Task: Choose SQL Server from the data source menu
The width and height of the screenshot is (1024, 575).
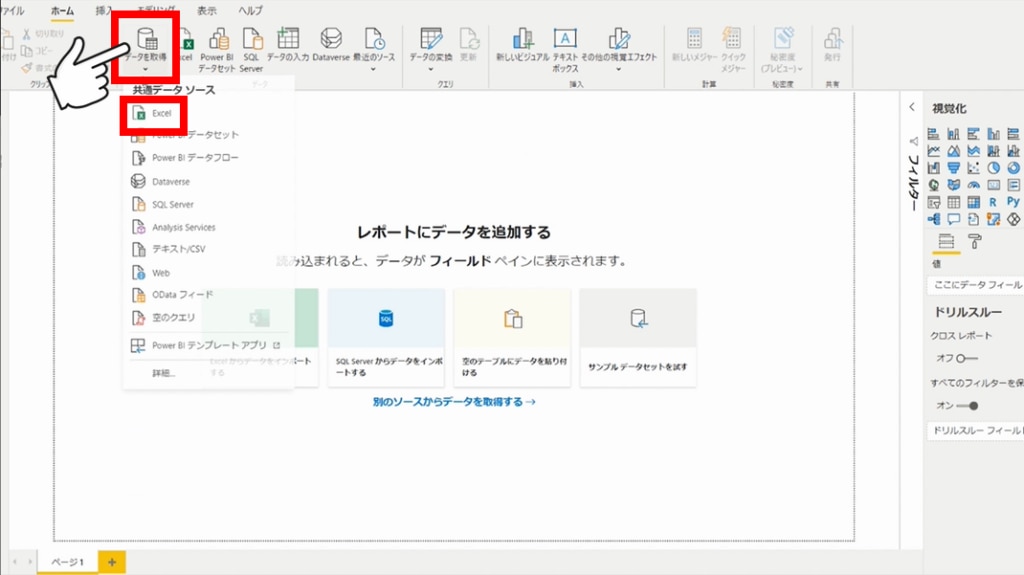Action: (x=208, y=204)
